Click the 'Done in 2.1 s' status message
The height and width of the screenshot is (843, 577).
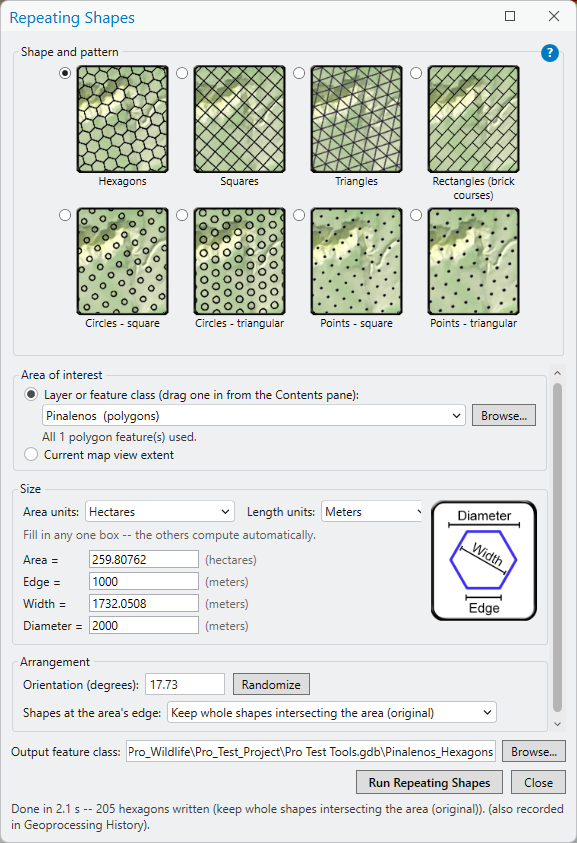click(287, 817)
